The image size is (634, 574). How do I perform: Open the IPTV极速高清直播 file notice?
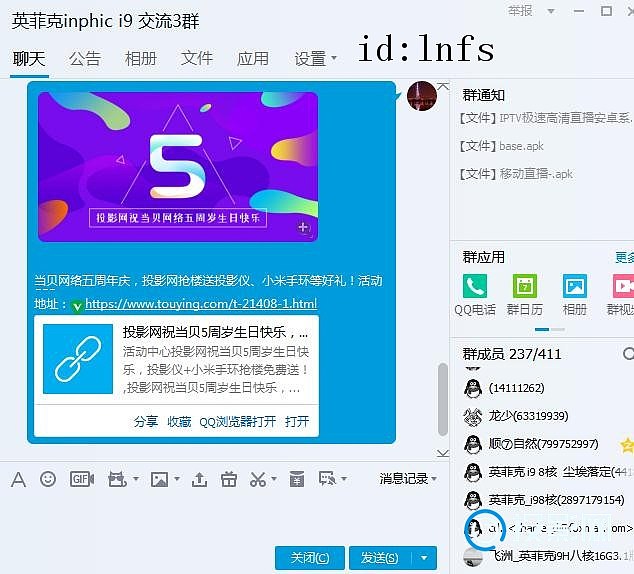(545, 118)
